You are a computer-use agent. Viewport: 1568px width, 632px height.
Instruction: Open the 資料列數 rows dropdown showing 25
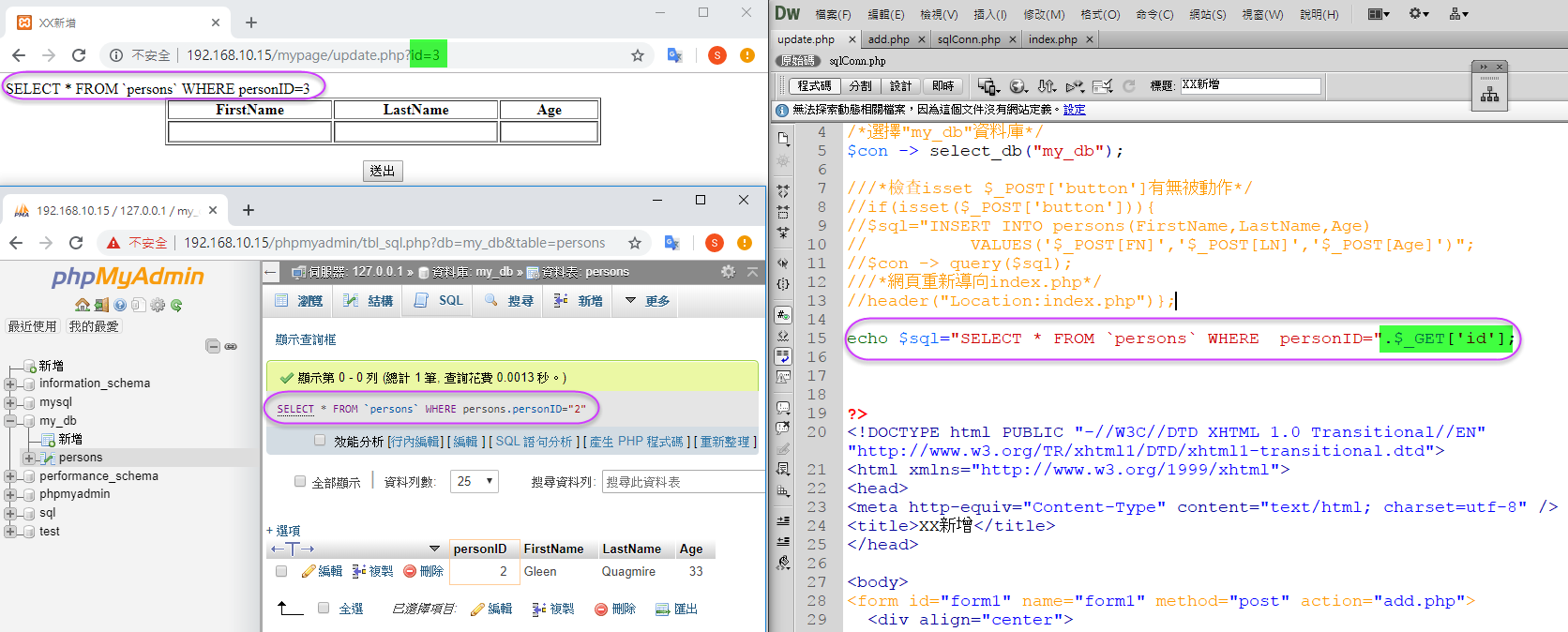pos(475,481)
